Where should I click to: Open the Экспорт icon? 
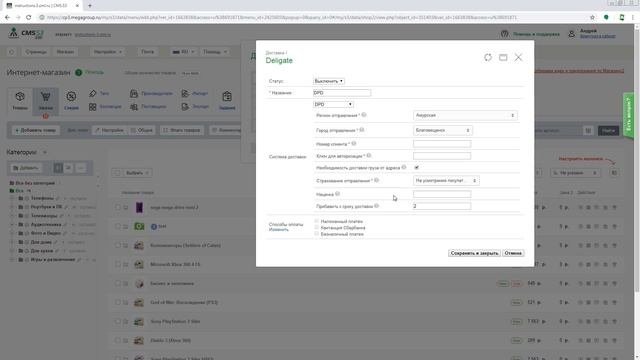pos(185,107)
